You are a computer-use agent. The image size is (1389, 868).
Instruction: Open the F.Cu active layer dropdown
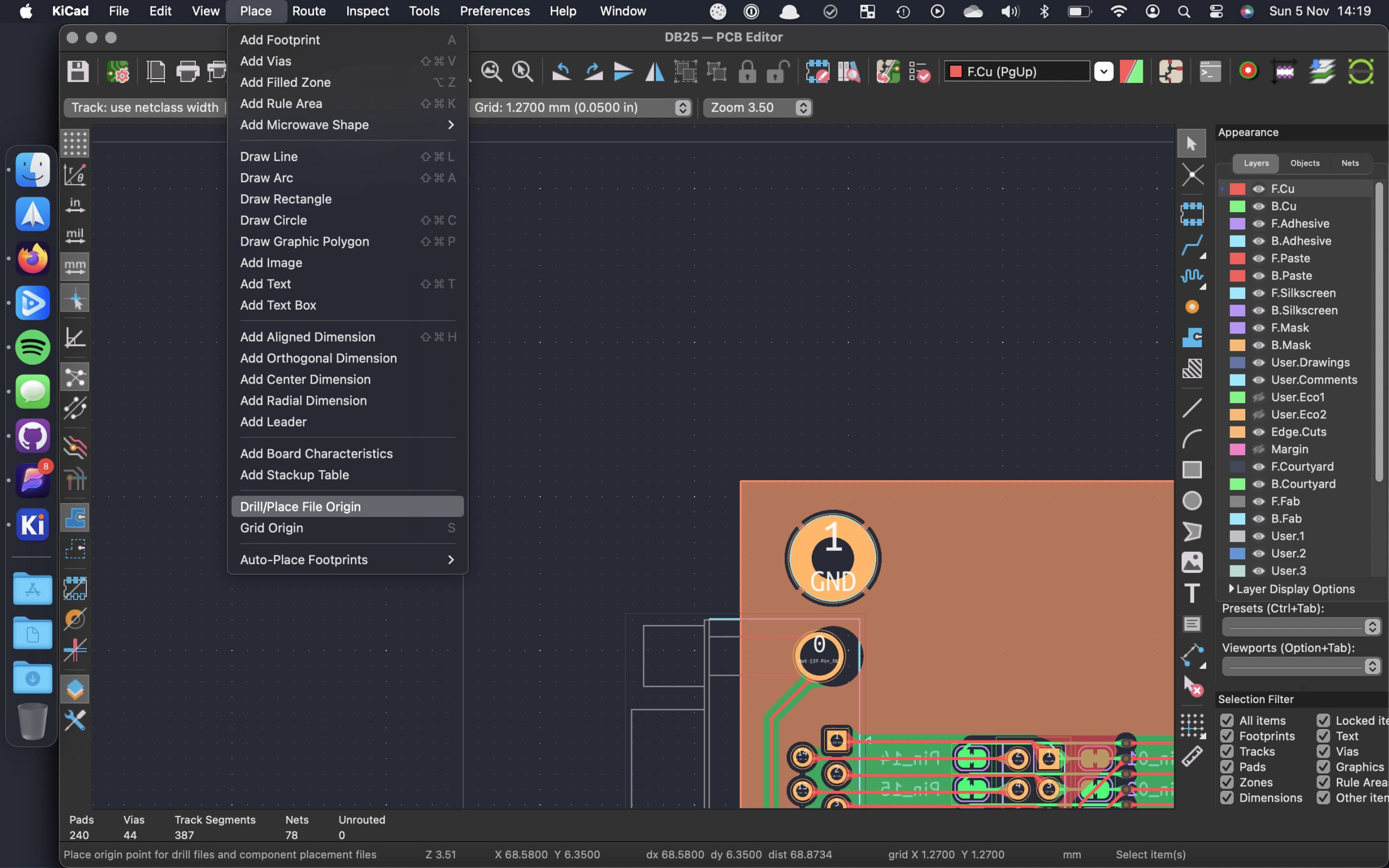[1103, 72]
